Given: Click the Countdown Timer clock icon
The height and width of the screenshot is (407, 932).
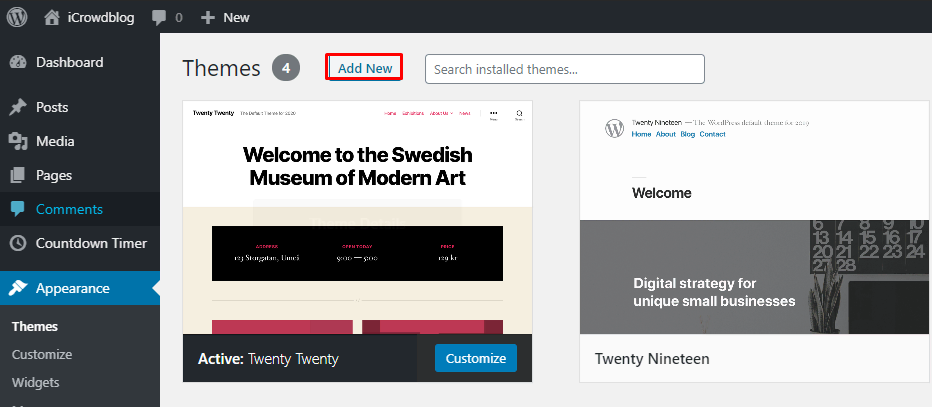Looking at the screenshot, I should point(18,243).
